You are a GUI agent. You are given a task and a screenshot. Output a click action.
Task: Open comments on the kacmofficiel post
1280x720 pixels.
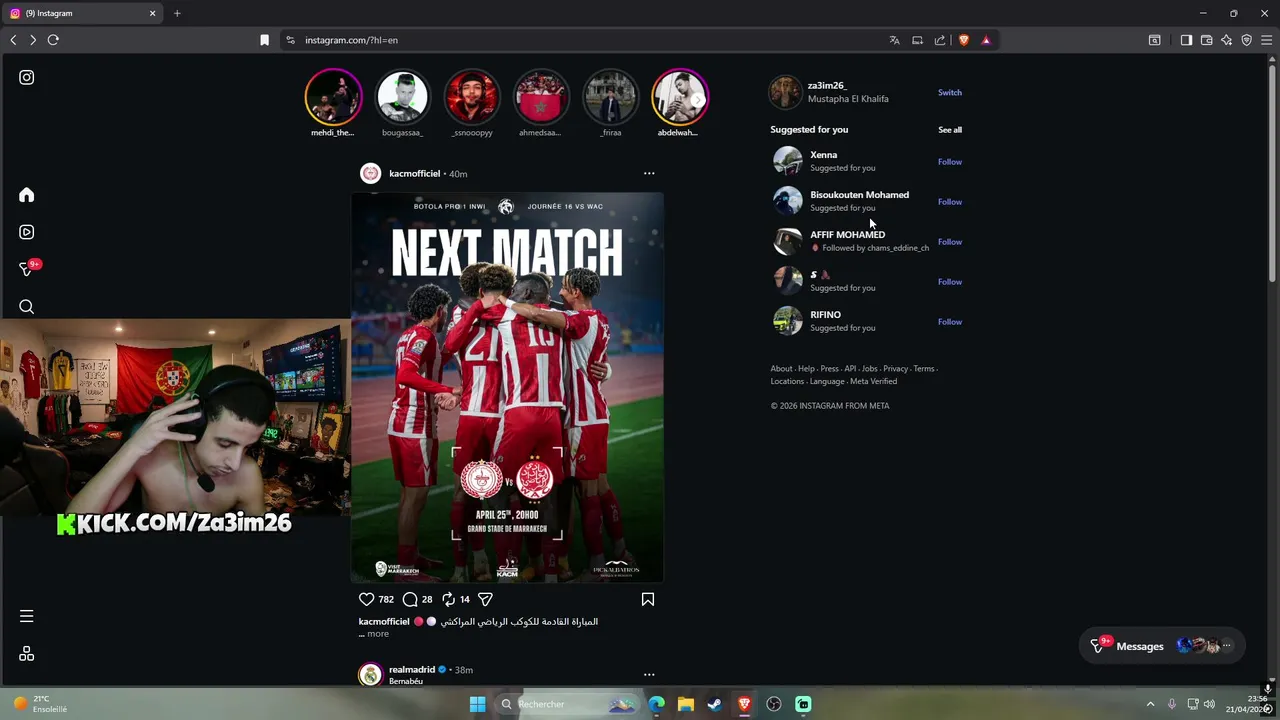410,599
